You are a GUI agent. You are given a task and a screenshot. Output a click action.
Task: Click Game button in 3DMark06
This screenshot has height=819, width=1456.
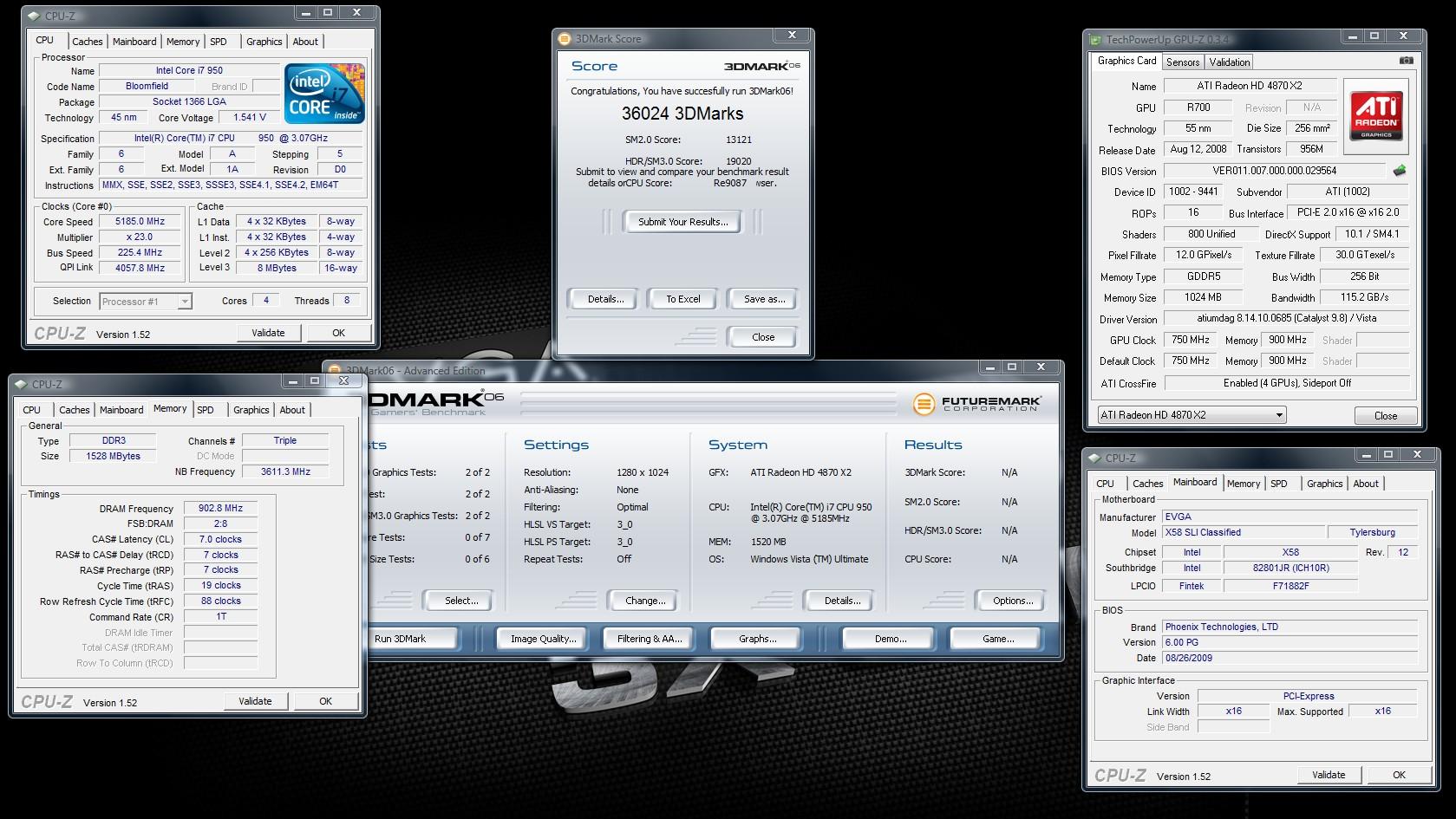click(x=998, y=639)
